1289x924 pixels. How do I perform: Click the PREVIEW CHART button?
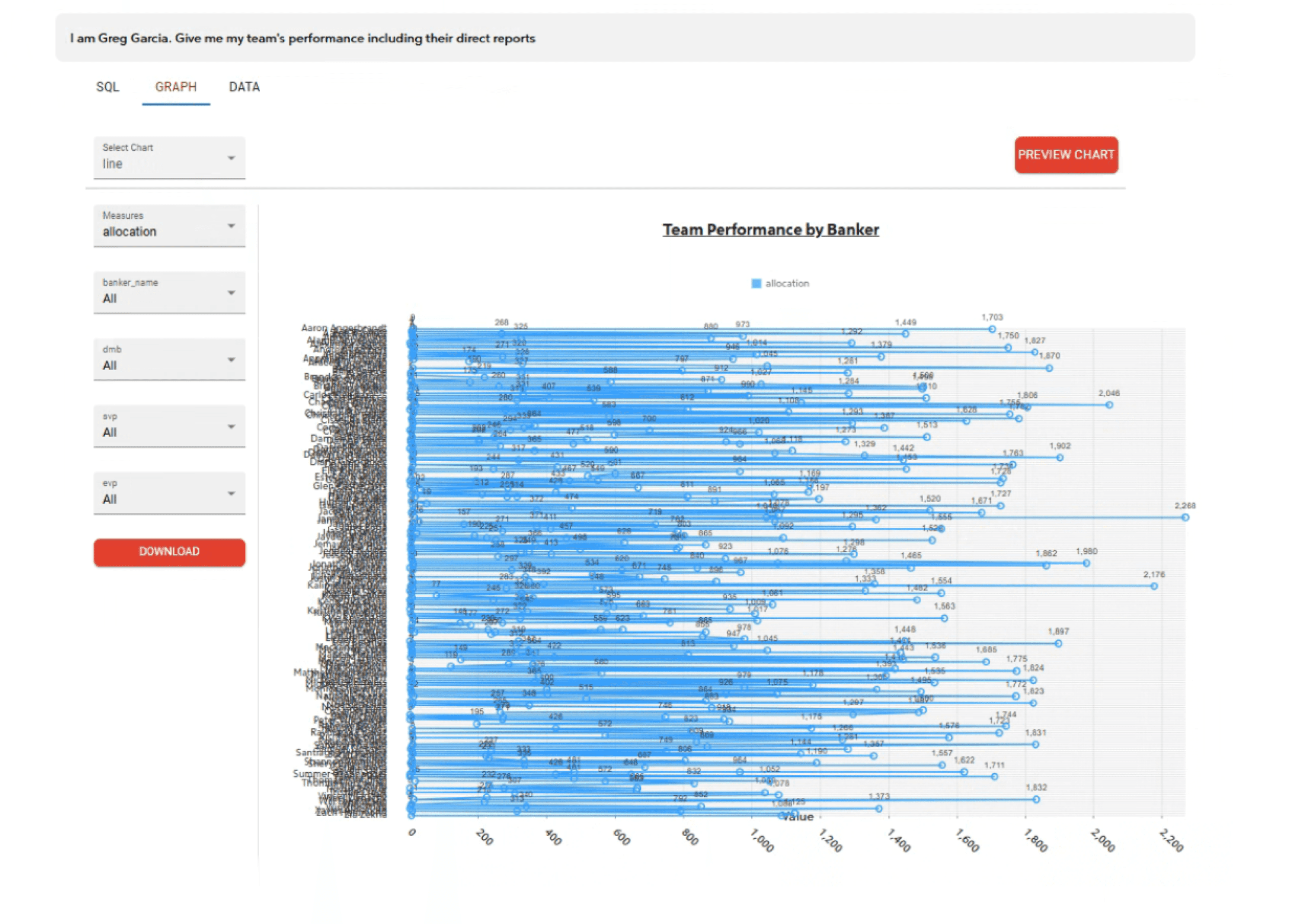click(x=1066, y=155)
